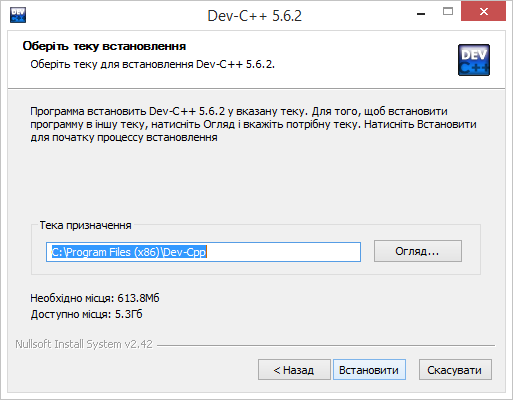Cancel setup with Скасувати button
This screenshot has height=400, width=513.
(455, 370)
